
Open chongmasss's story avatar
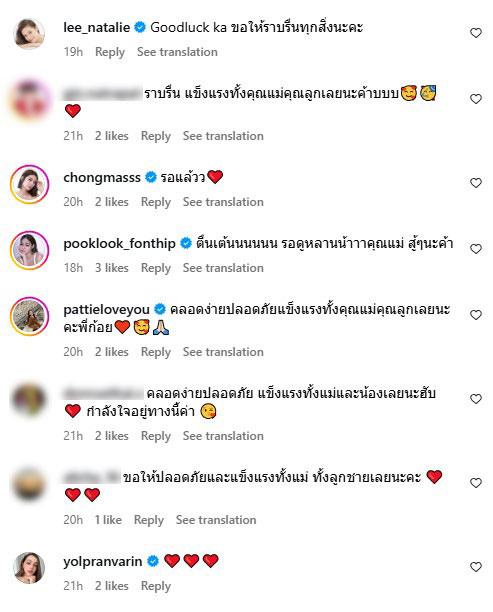pyautogui.click(x=29, y=184)
